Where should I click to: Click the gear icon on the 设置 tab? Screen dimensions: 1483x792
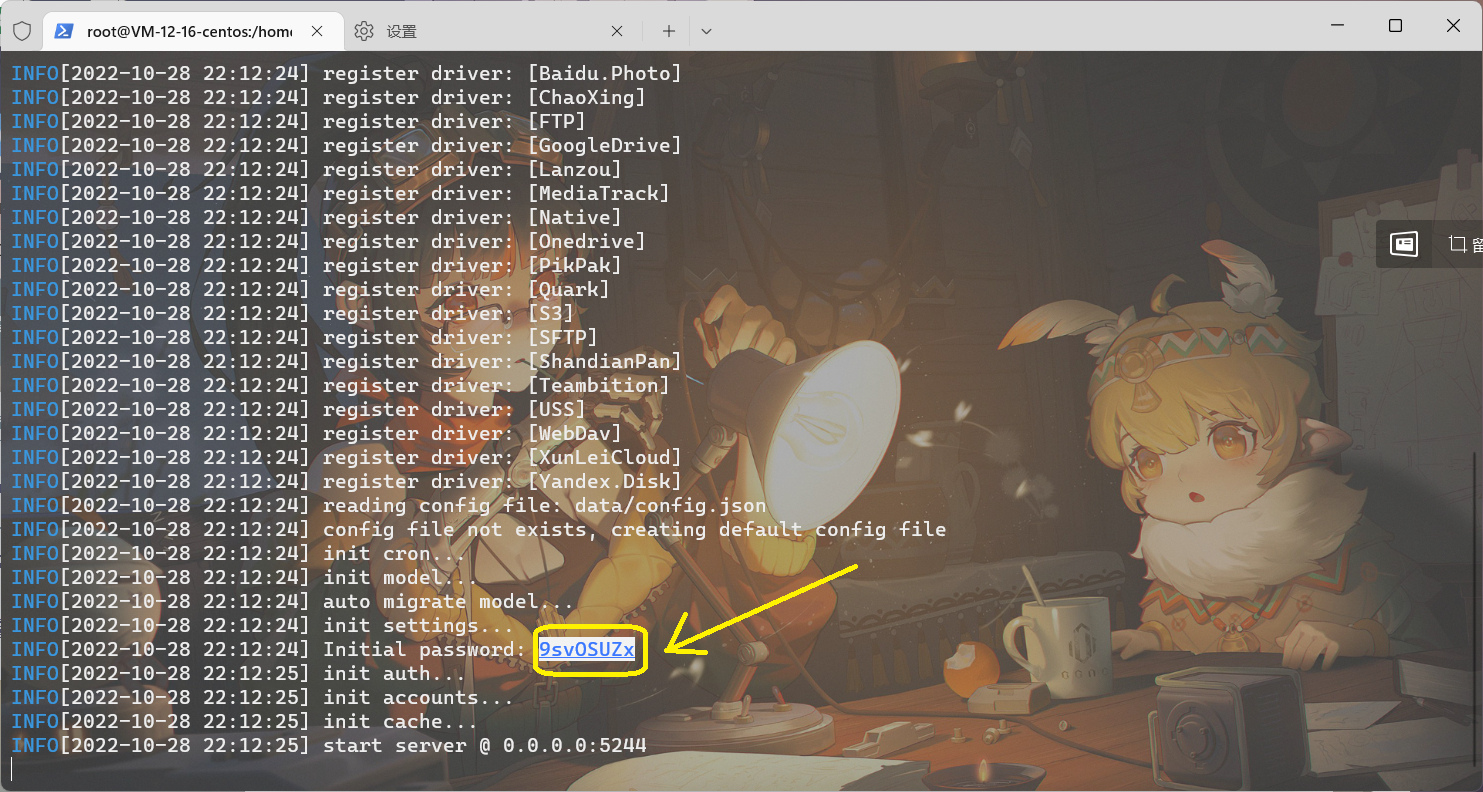point(364,31)
